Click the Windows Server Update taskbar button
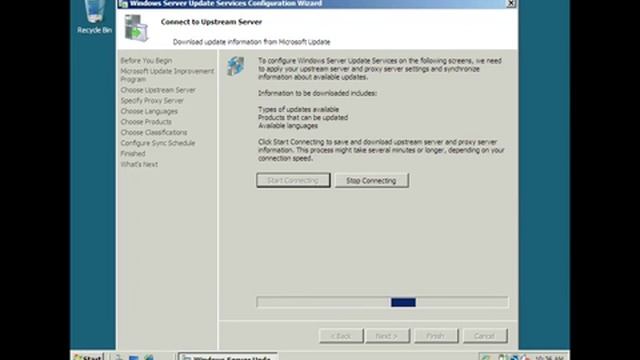Viewport: 640px width, 360px height. [x=228, y=356]
